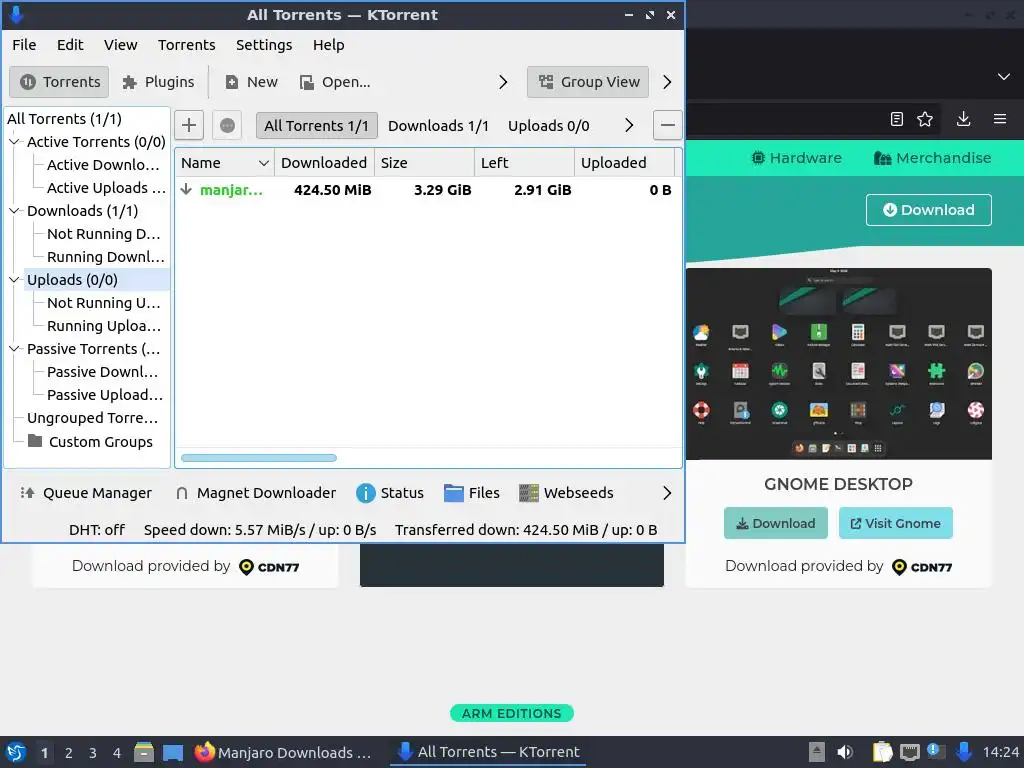
Task: Select Active Uploads tree item
Action: click(x=106, y=188)
